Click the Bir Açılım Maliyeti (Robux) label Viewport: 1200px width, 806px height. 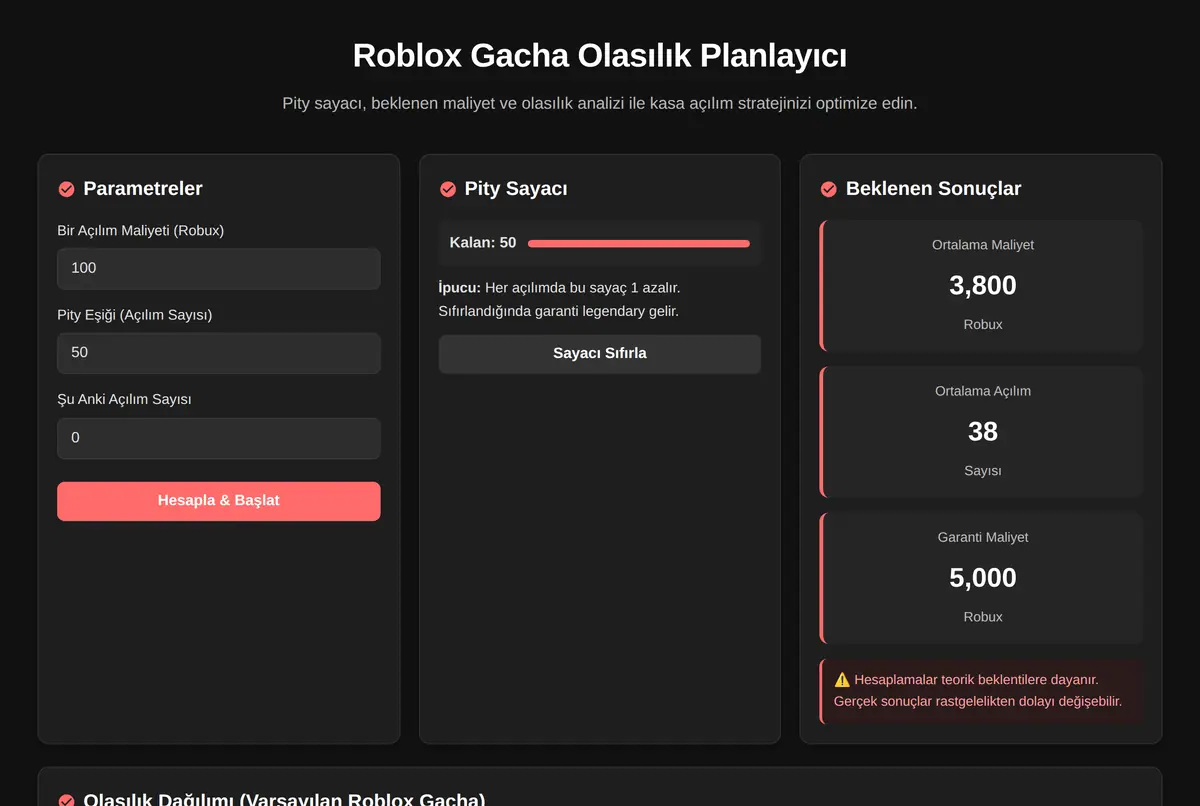(141, 230)
